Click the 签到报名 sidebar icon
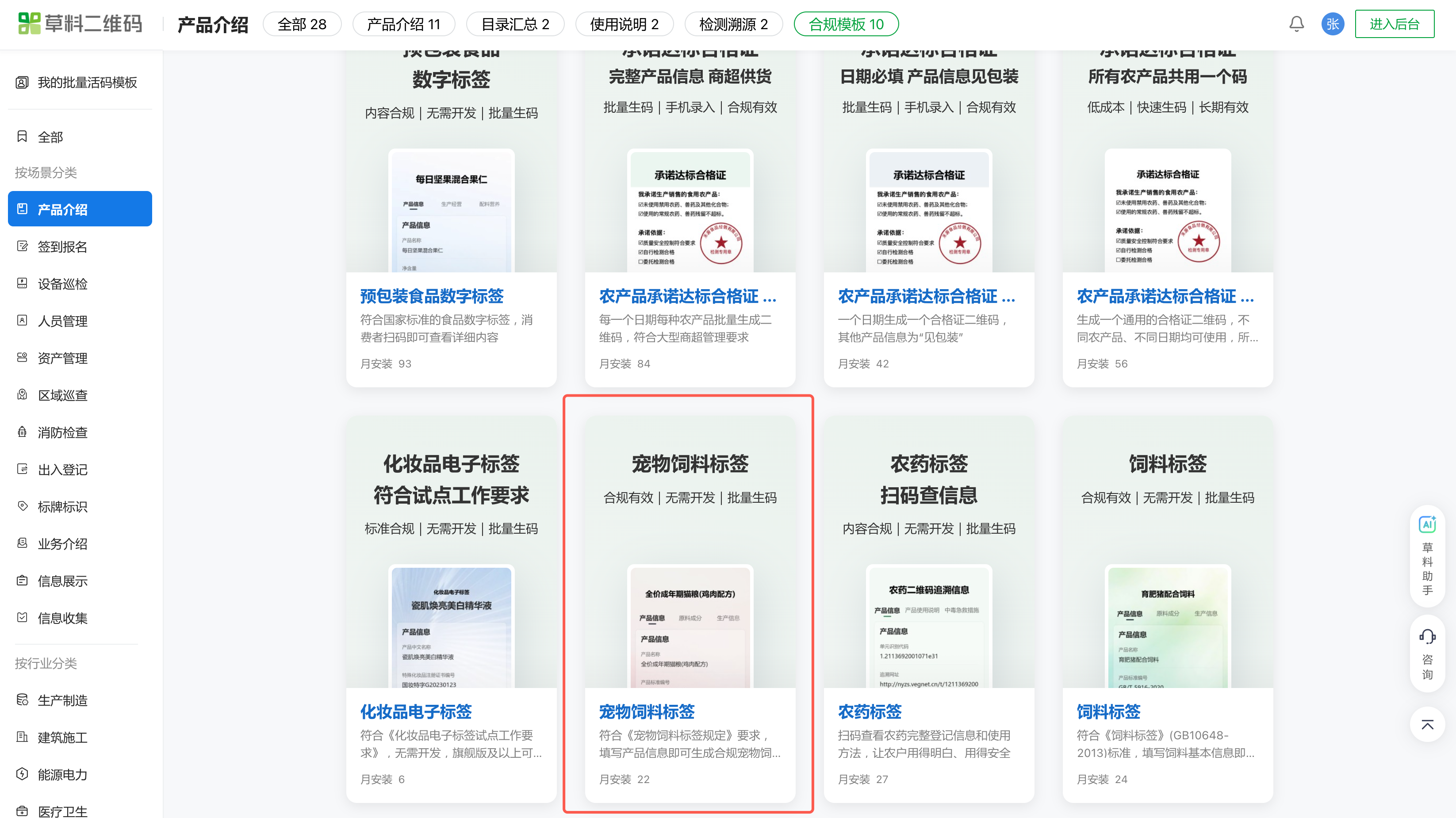This screenshot has width=1456, height=818. tap(22, 246)
